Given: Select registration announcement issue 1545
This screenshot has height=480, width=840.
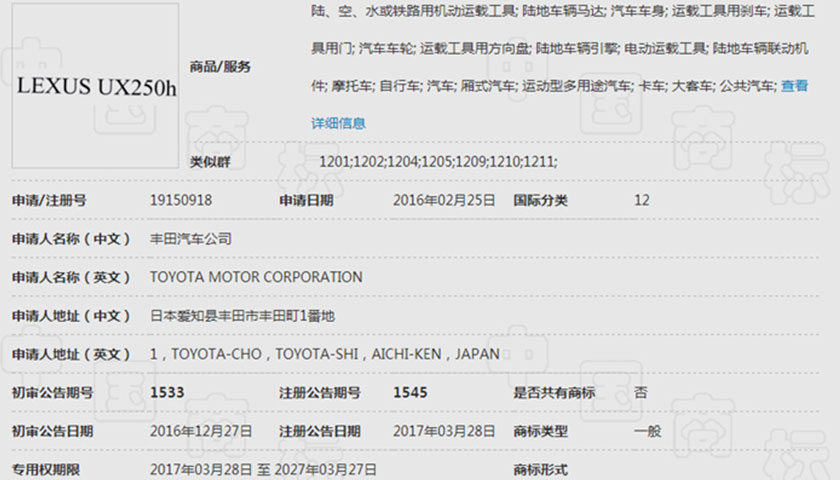Looking at the screenshot, I should [410, 393].
